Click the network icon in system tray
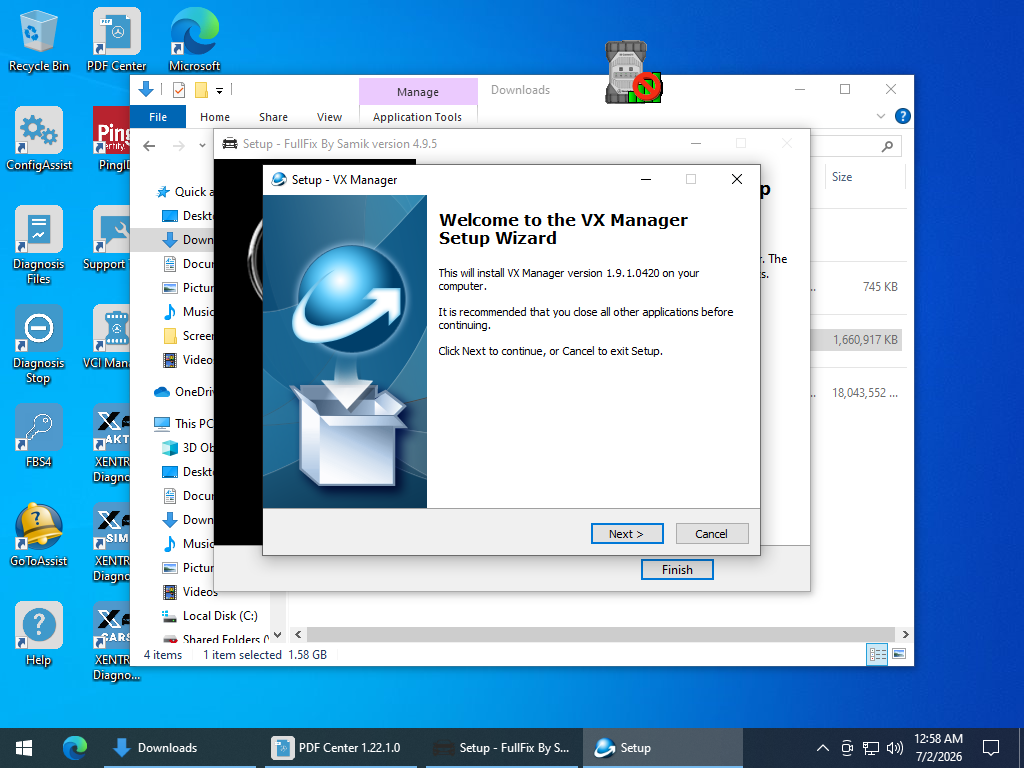 click(871, 748)
